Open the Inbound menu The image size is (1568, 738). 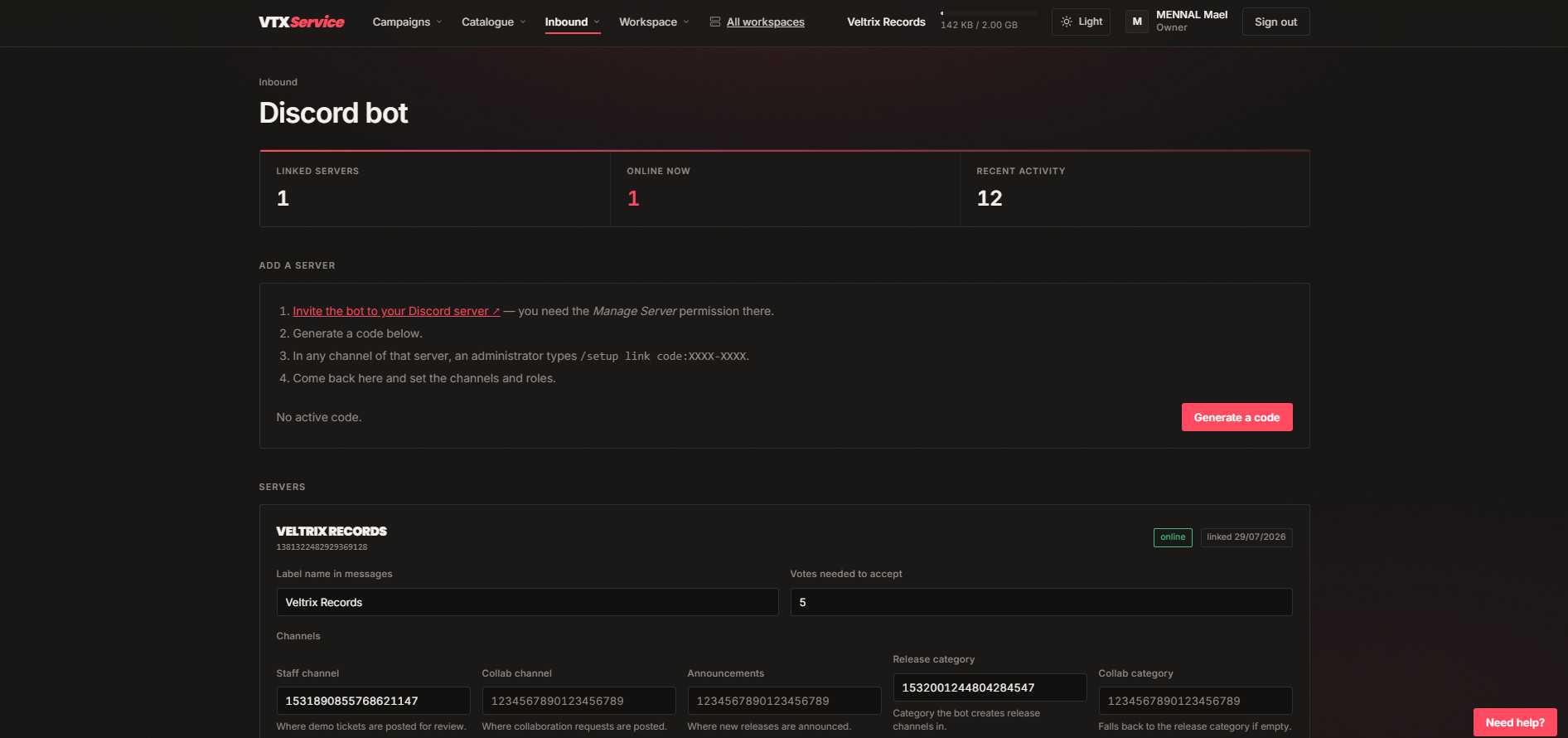[x=572, y=22]
